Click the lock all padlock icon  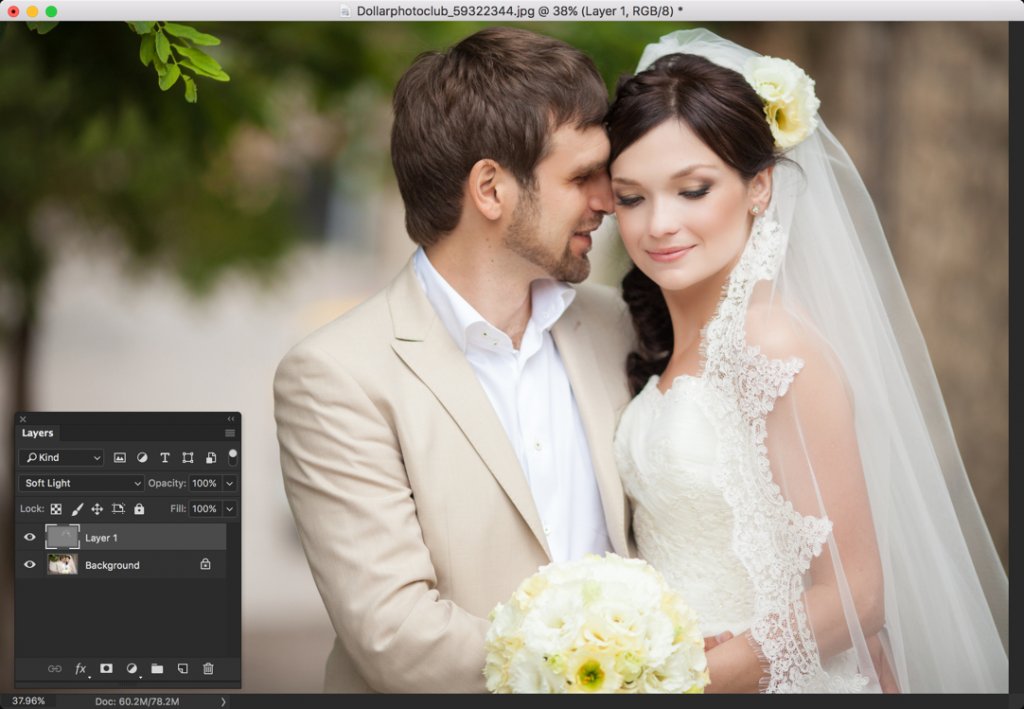(139, 509)
